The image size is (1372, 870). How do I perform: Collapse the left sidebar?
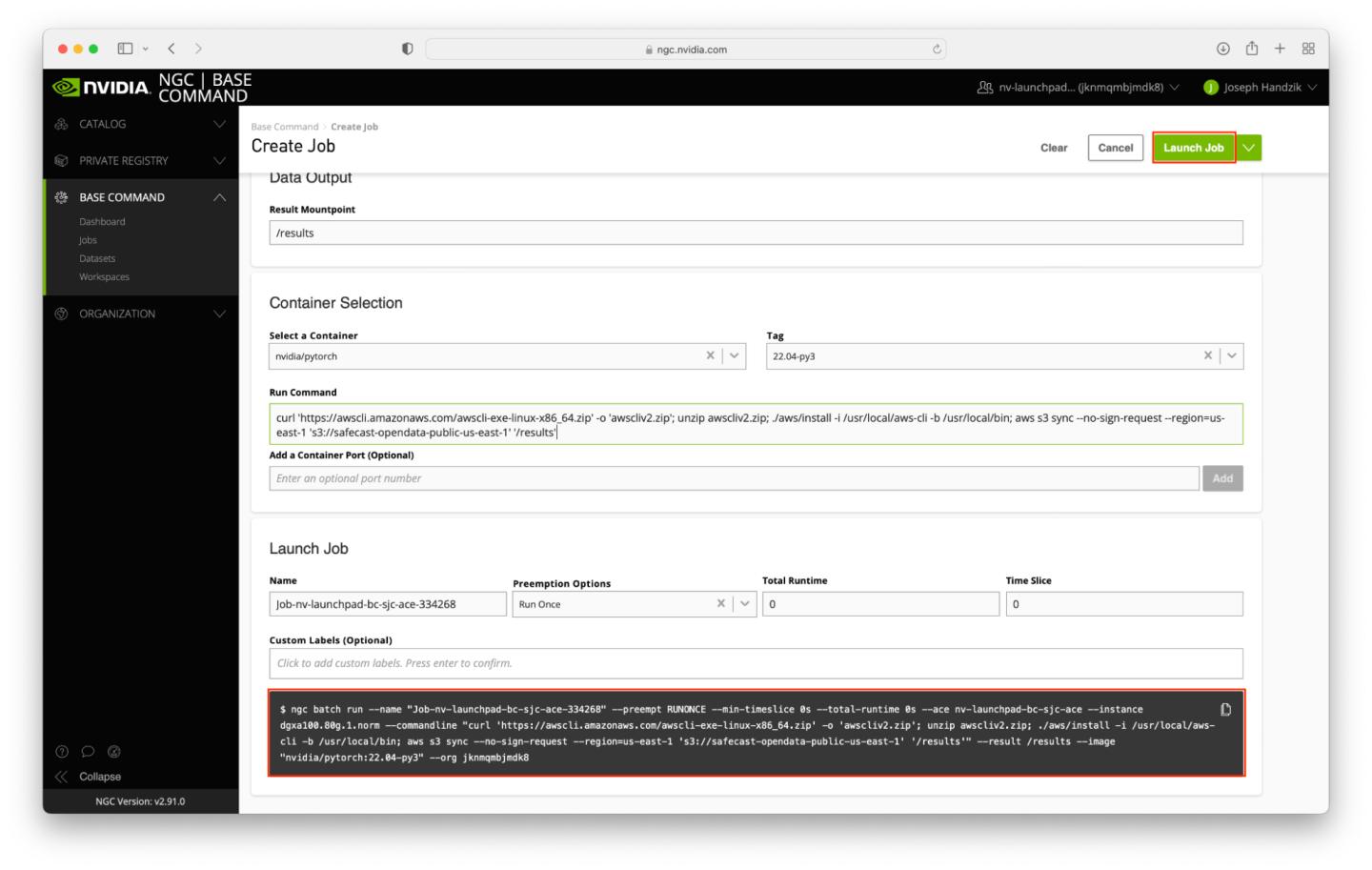[x=89, y=777]
